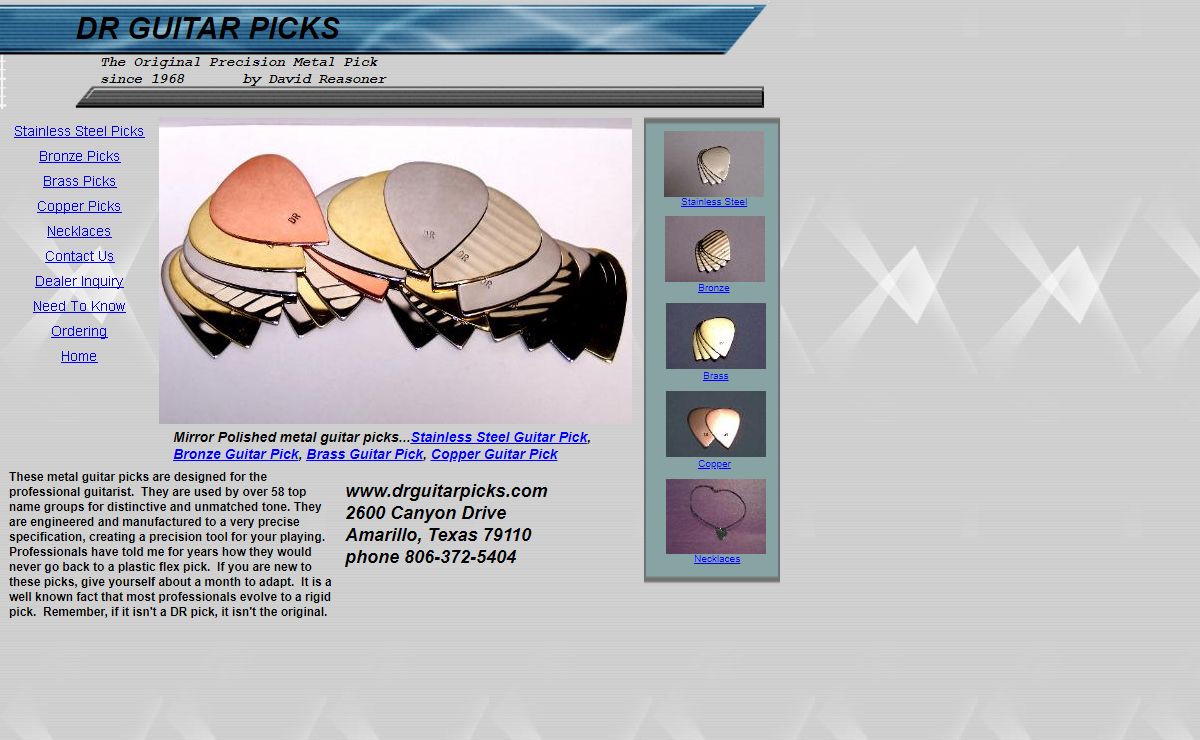Viewport: 1200px width, 740px height.
Task: Follow the Bronze Guitar Pick caption link
Action: coord(236,454)
